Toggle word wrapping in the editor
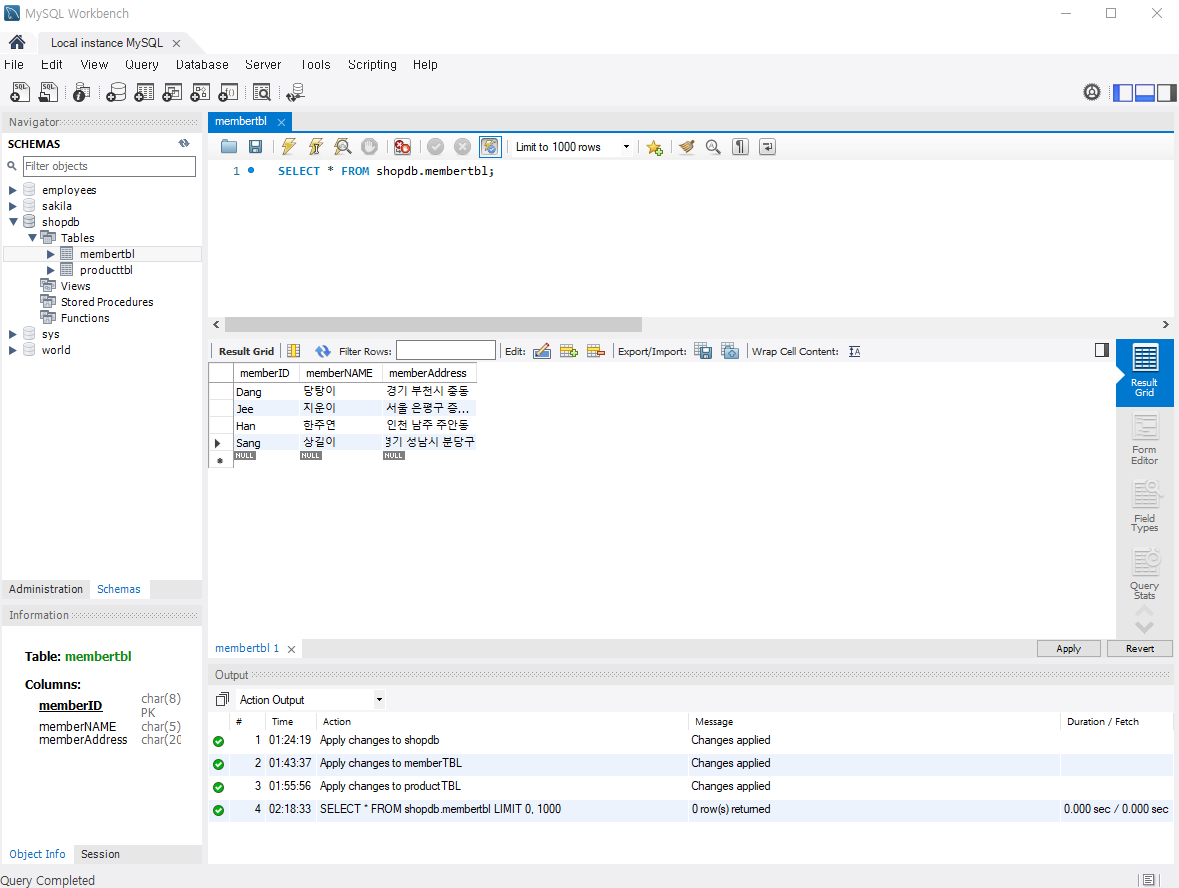The image size is (1179, 888). pyautogui.click(x=768, y=147)
